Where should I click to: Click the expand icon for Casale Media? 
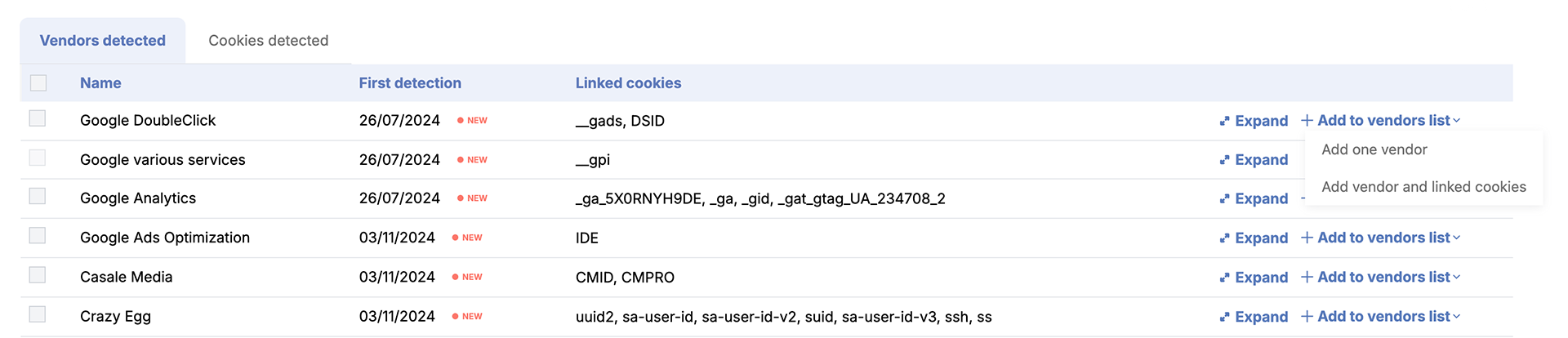click(x=1224, y=278)
